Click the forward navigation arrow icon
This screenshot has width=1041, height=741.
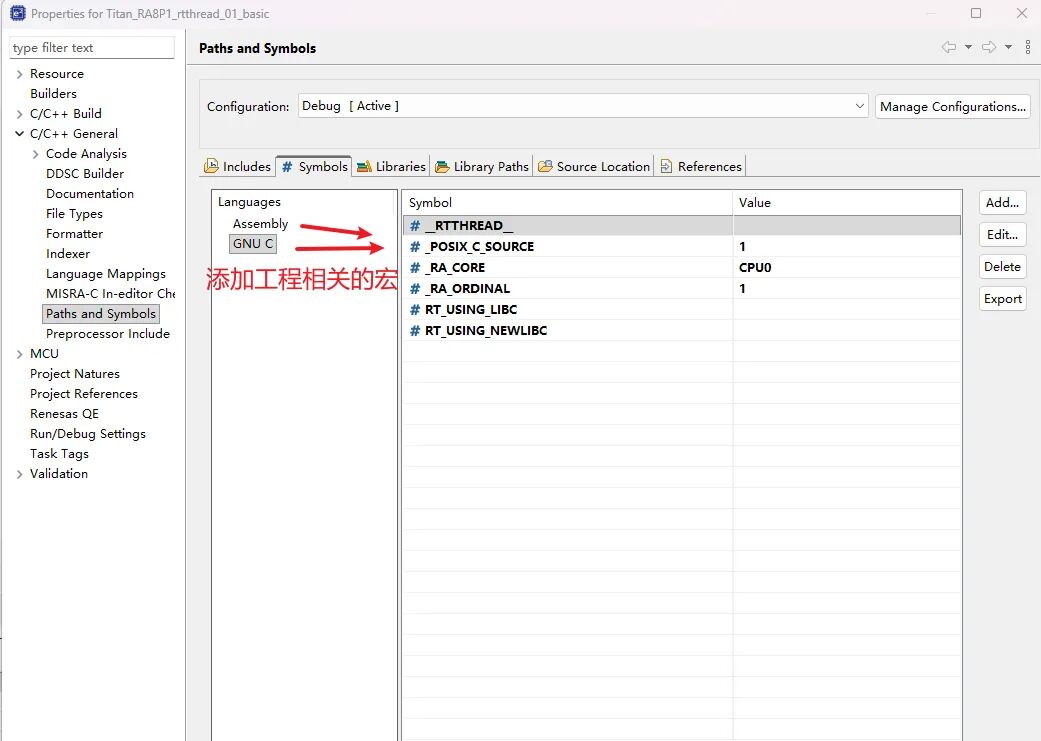click(x=988, y=48)
